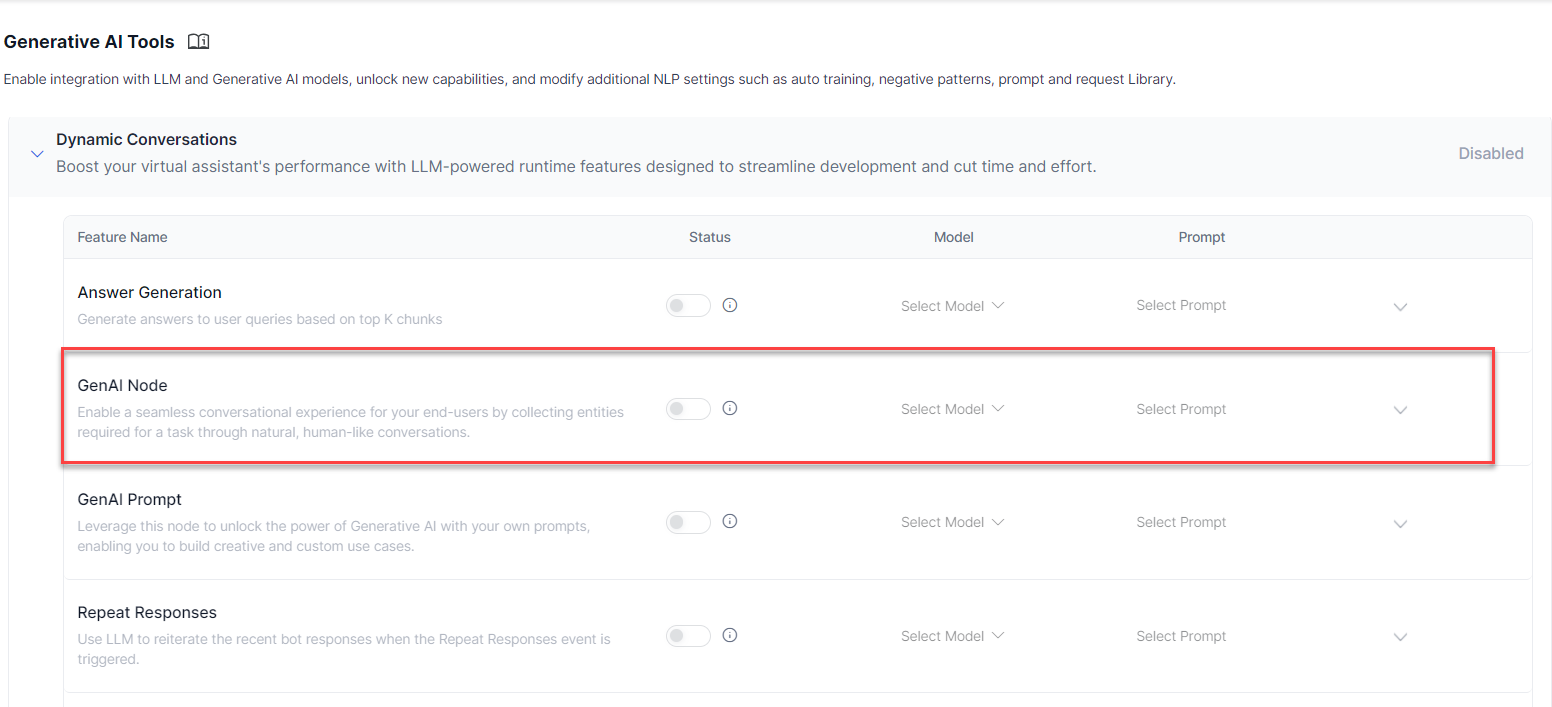Viewport: 1552px width, 707px height.
Task: Click Select Prompt field for Answer Generation
Action: pyautogui.click(x=1181, y=305)
